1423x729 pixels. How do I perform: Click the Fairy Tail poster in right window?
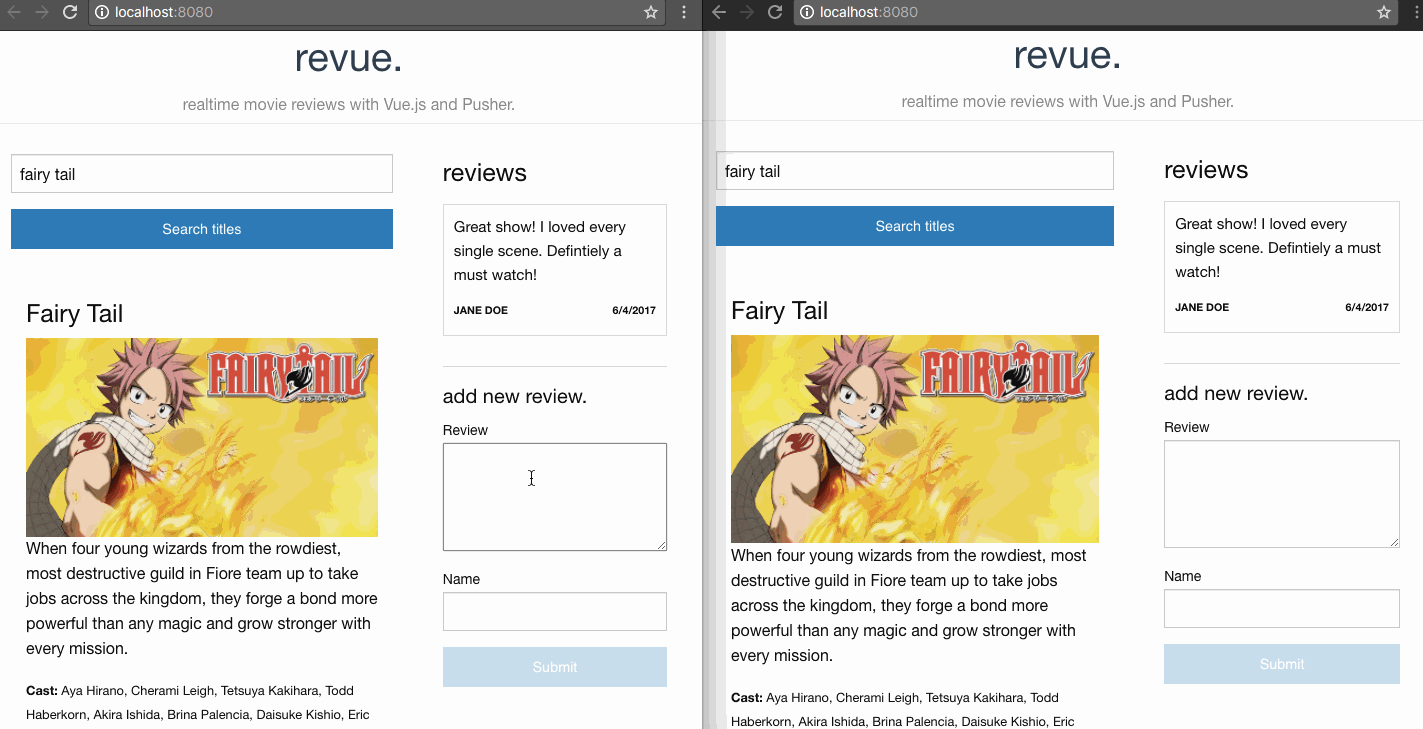pos(914,439)
